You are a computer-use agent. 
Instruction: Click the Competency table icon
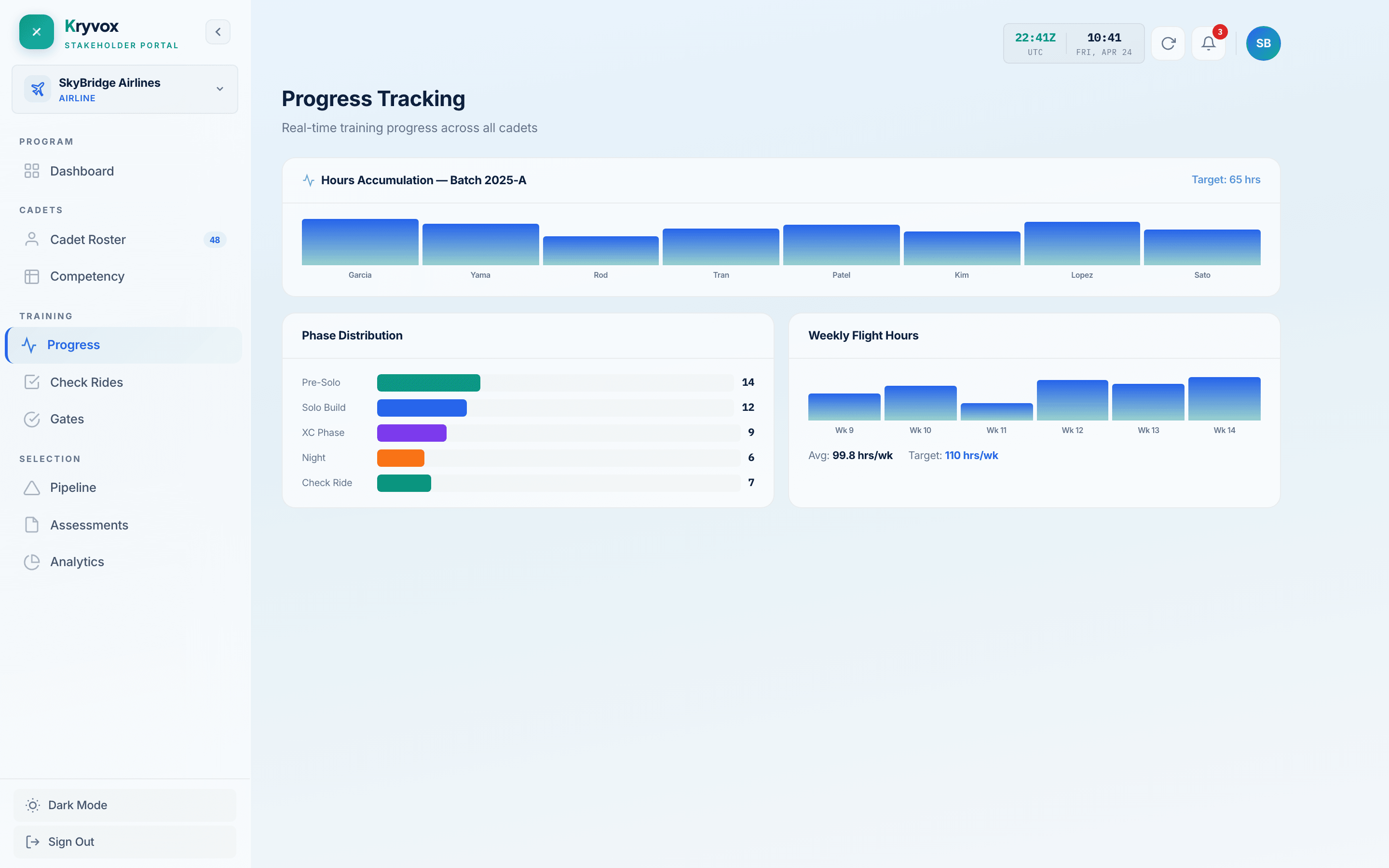[31, 276]
